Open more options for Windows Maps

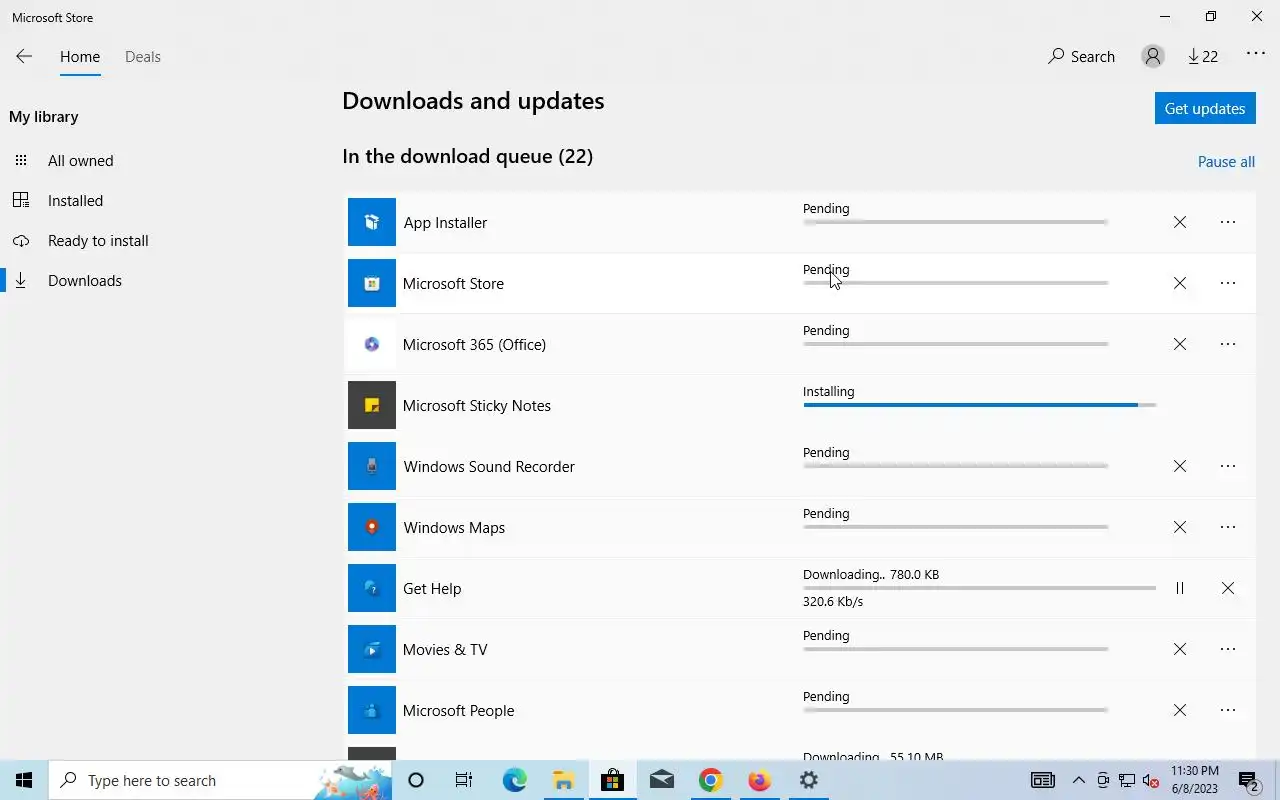[1228, 527]
